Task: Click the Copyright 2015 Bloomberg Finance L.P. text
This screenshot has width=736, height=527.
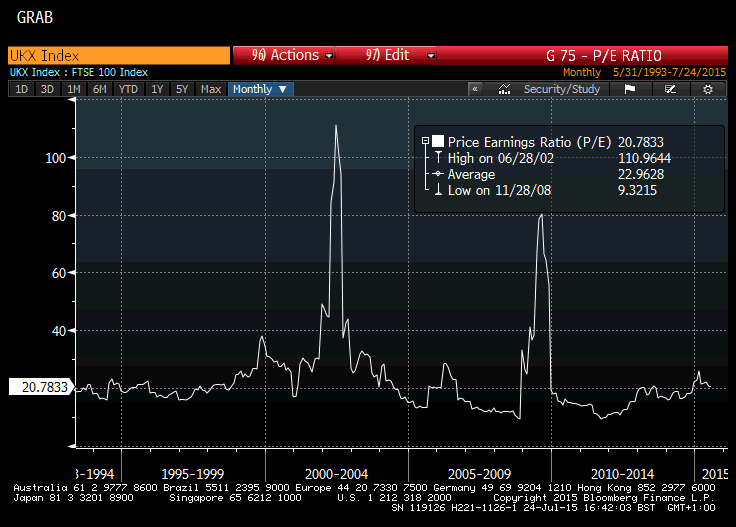Action: [x=604, y=497]
